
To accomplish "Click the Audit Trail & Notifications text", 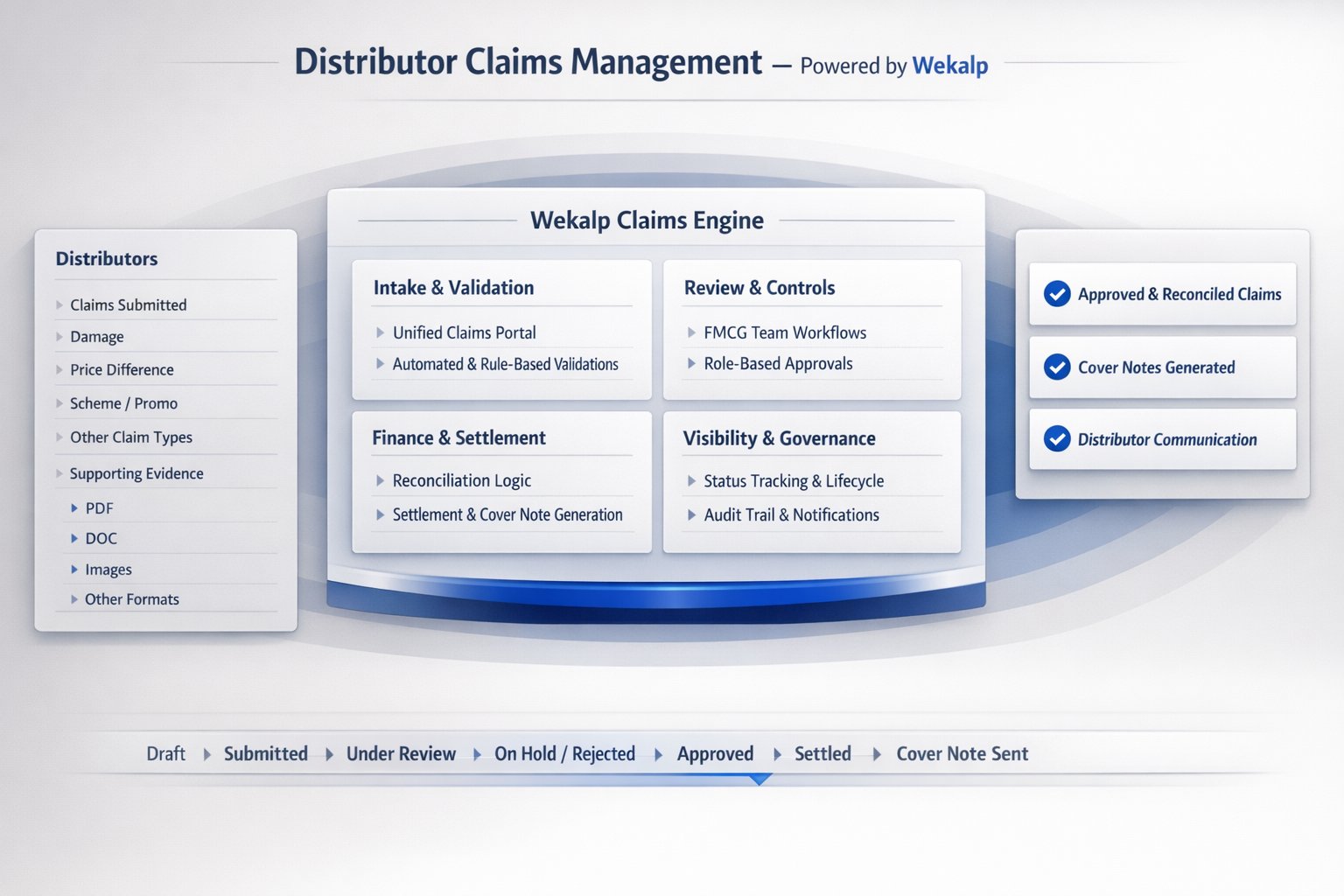I will pyautogui.click(x=791, y=514).
